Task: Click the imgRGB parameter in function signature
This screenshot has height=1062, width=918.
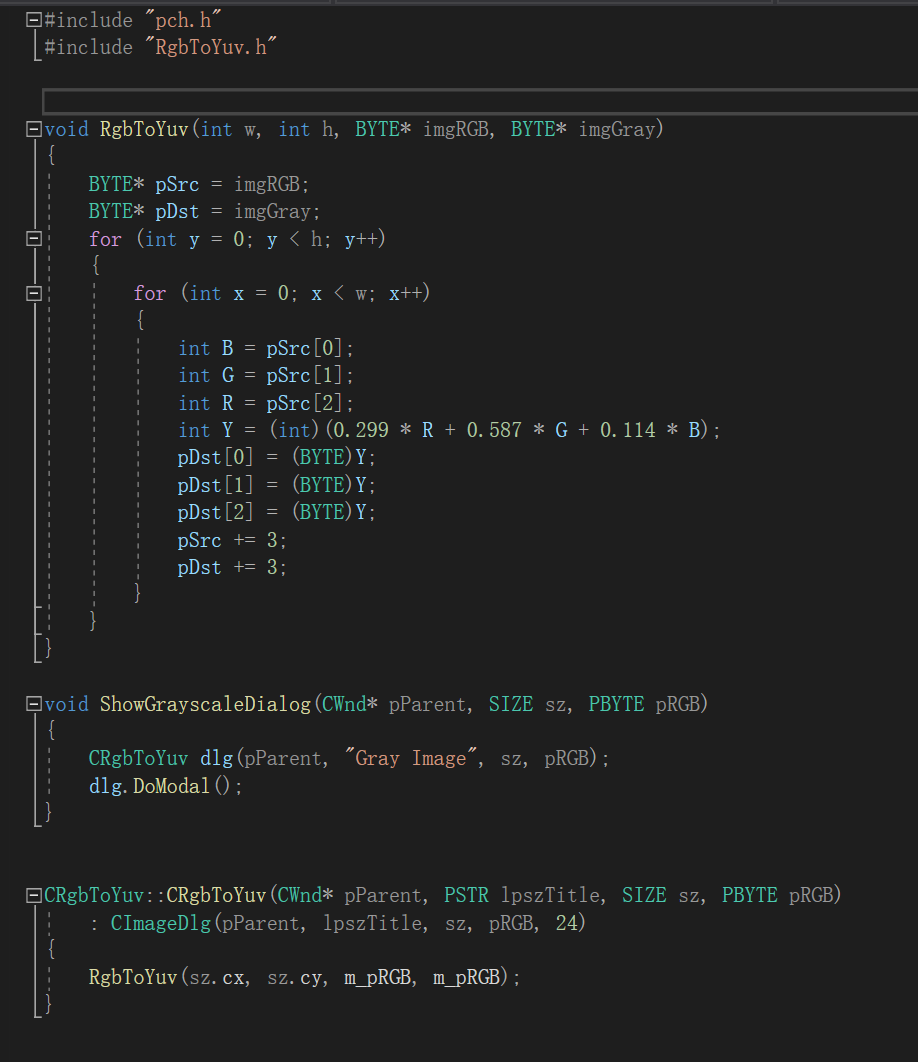Action: [x=456, y=129]
